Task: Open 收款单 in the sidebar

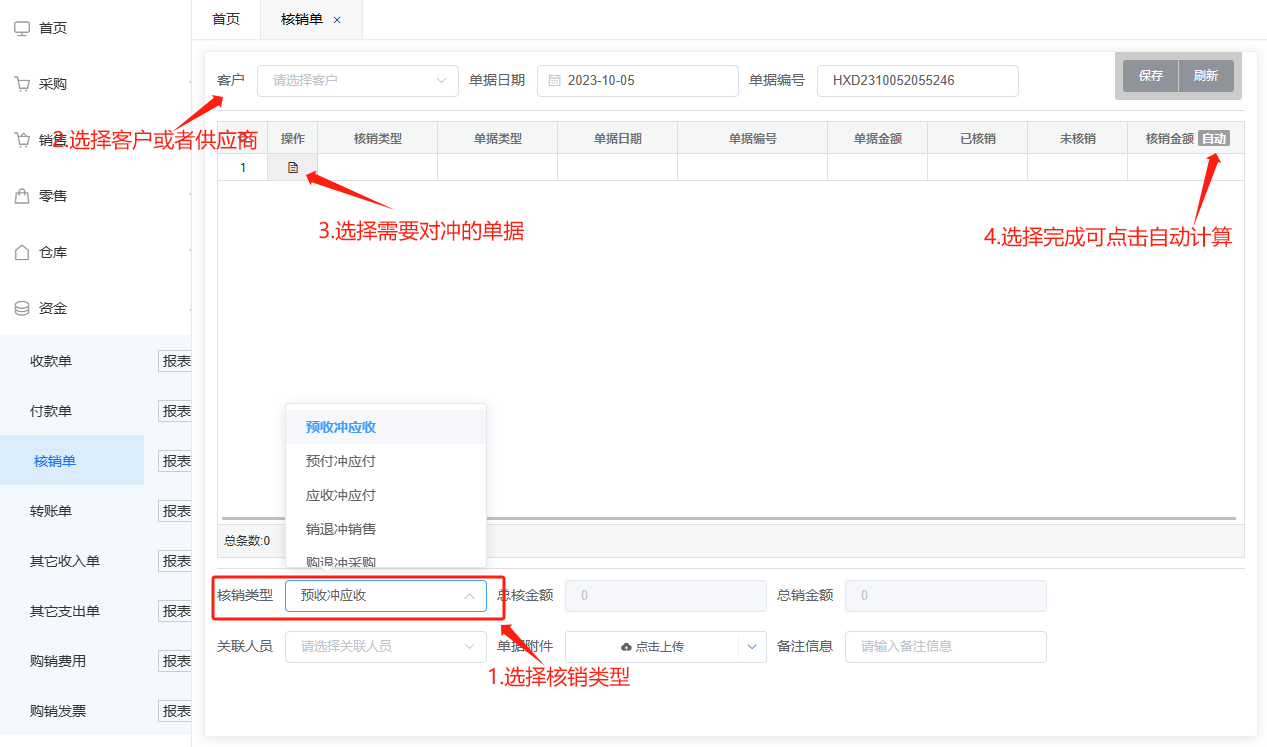Action: point(51,361)
